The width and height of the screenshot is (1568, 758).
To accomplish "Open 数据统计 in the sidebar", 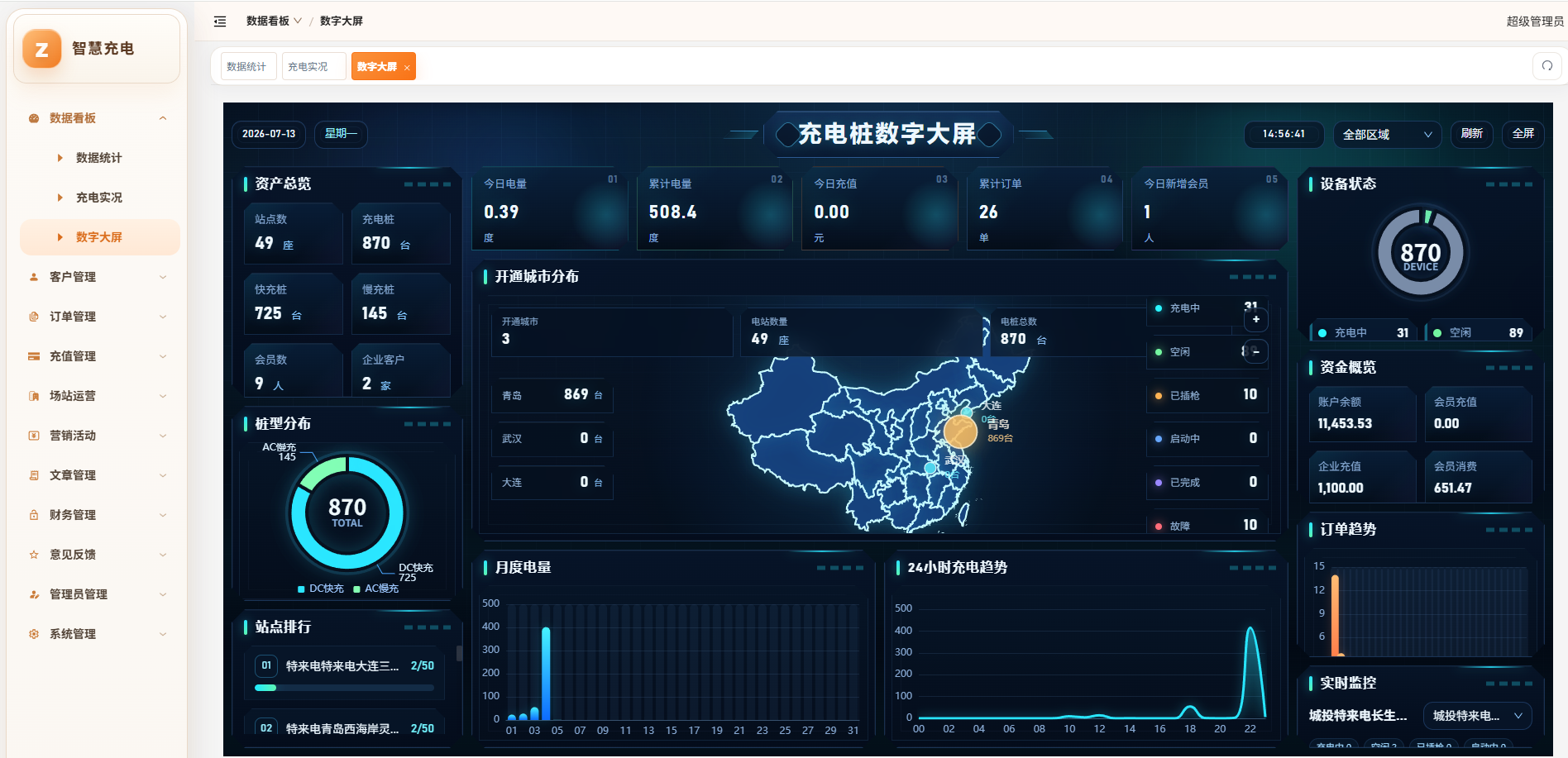I will click(x=99, y=158).
